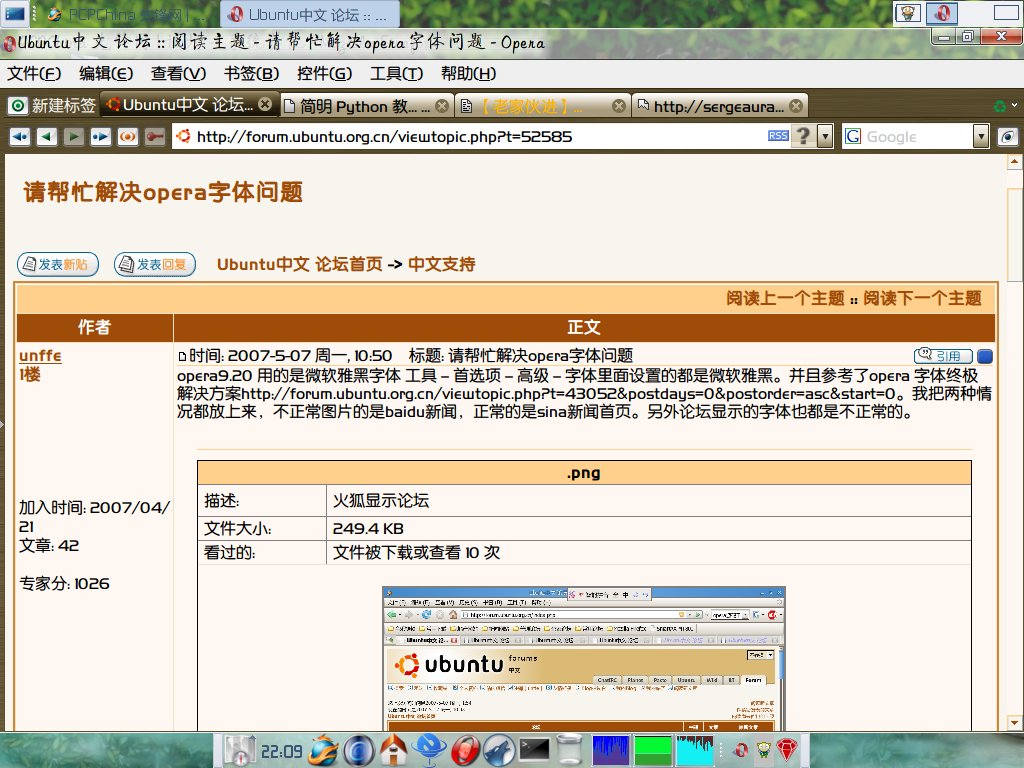Screen dimensions: 1024x768
Task: Open the terminal icon in dock
Action: (x=534, y=749)
